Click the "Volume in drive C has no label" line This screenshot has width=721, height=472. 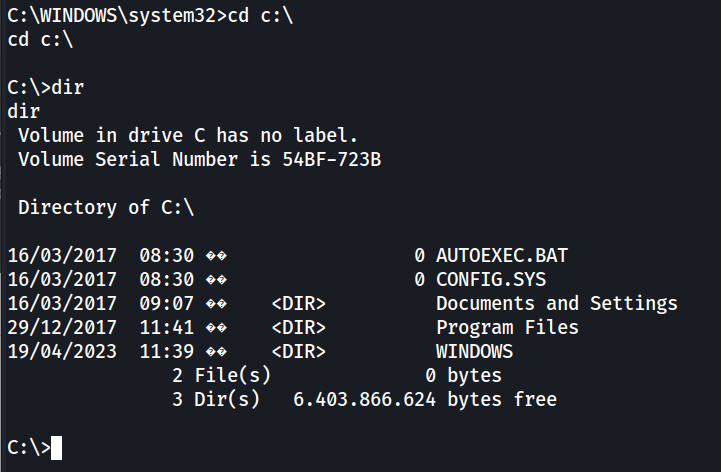tap(188, 135)
